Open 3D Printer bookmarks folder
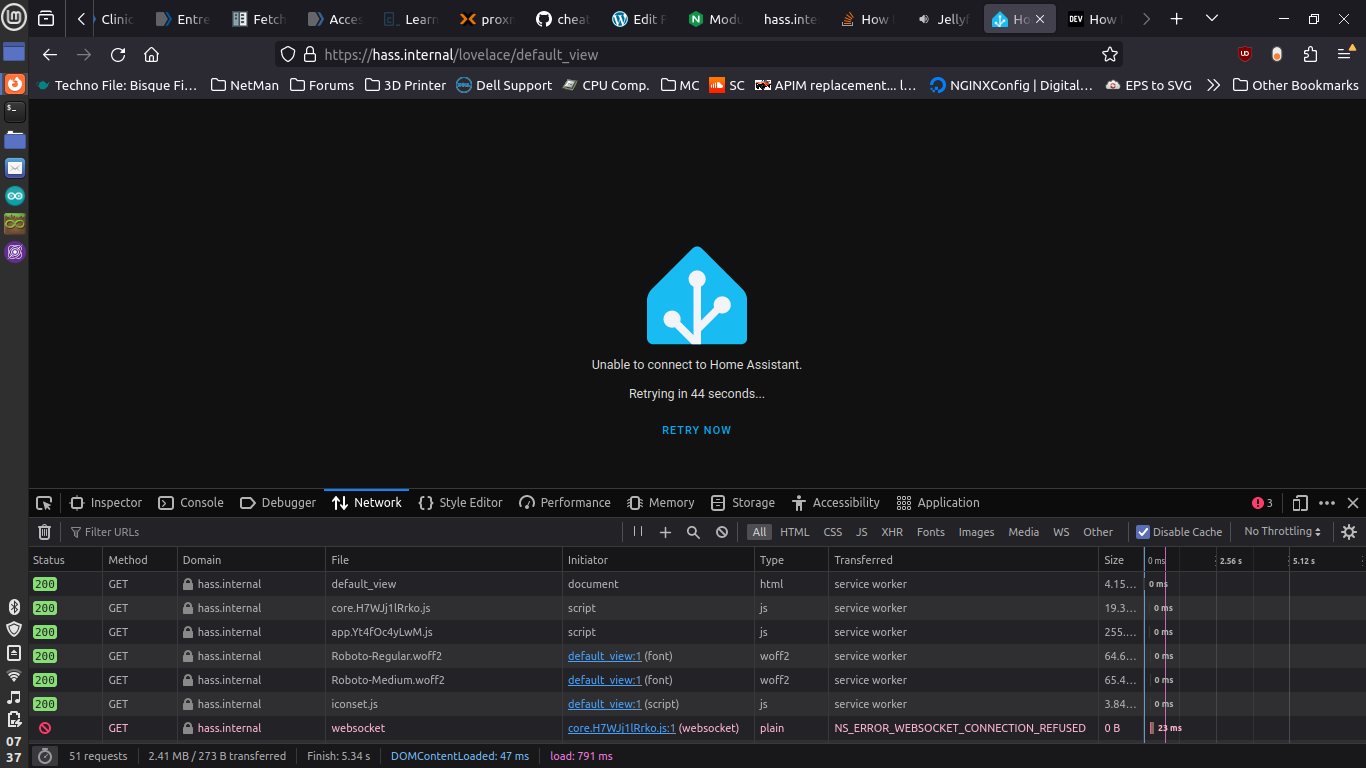The width and height of the screenshot is (1366, 768). coord(406,85)
